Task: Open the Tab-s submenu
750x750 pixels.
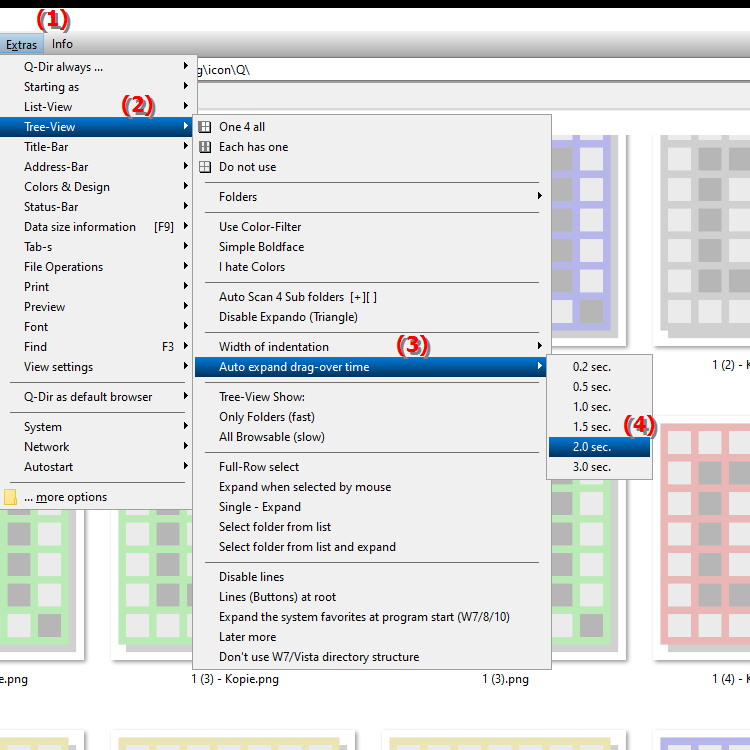Action: 97,247
